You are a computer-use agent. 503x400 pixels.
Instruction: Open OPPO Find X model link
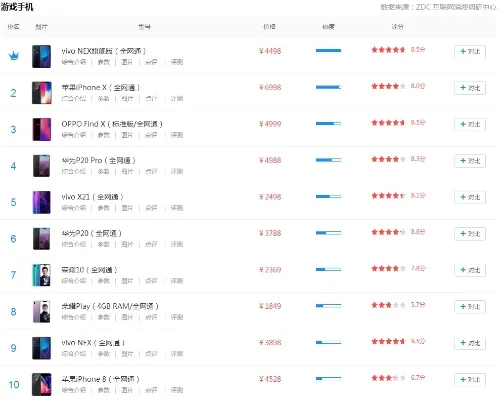pyautogui.click(x=112, y=124)
